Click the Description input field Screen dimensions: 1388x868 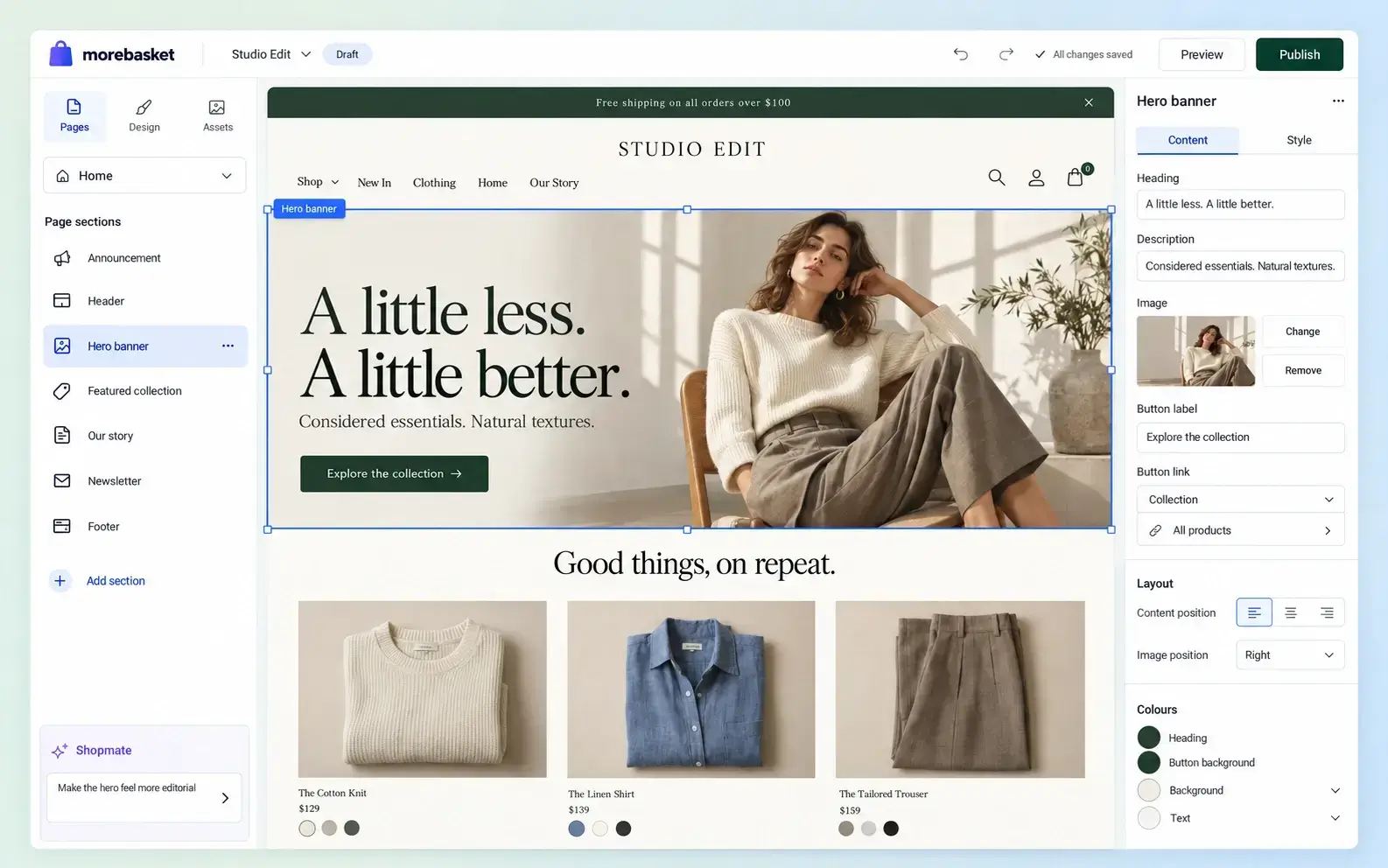coord(1240,266)
